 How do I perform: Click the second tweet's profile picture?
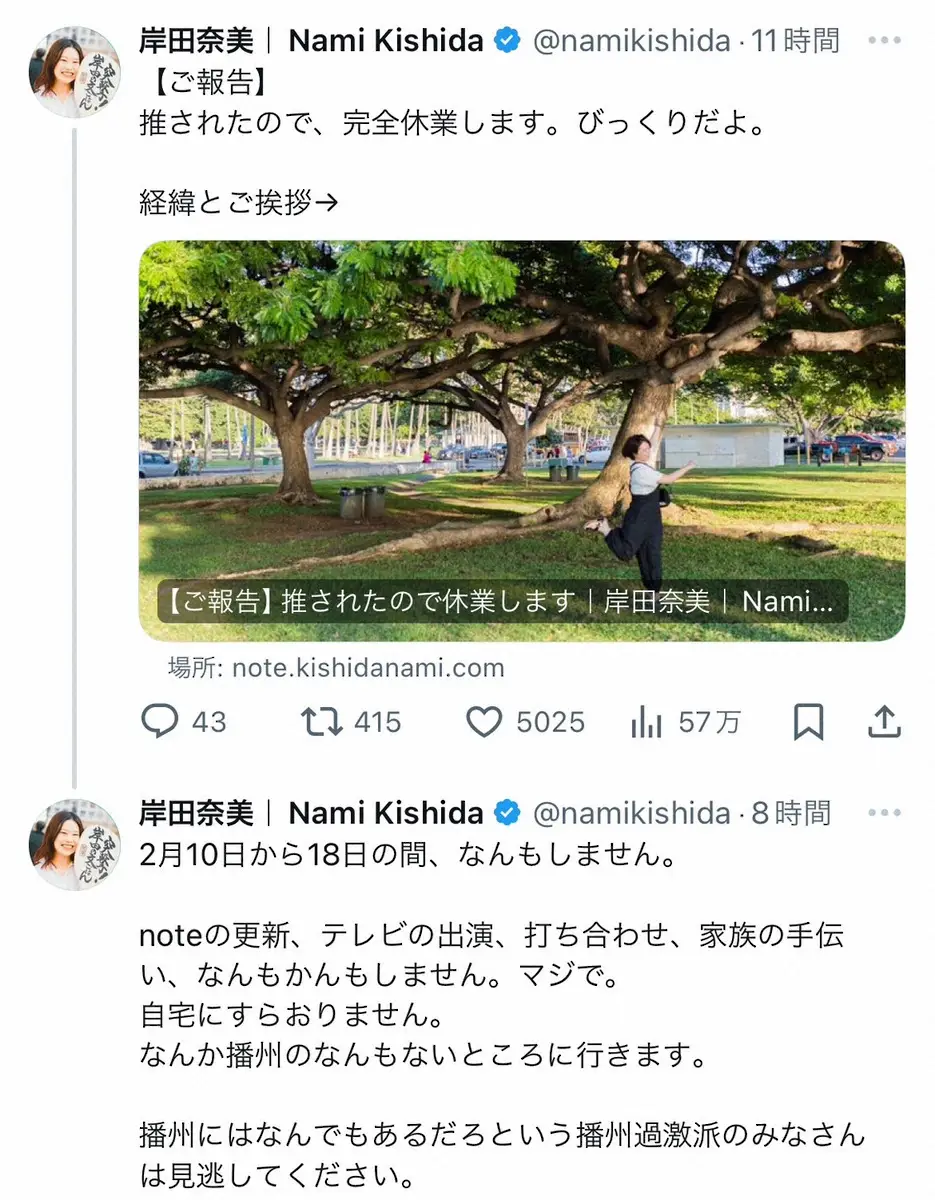point(74,840)
